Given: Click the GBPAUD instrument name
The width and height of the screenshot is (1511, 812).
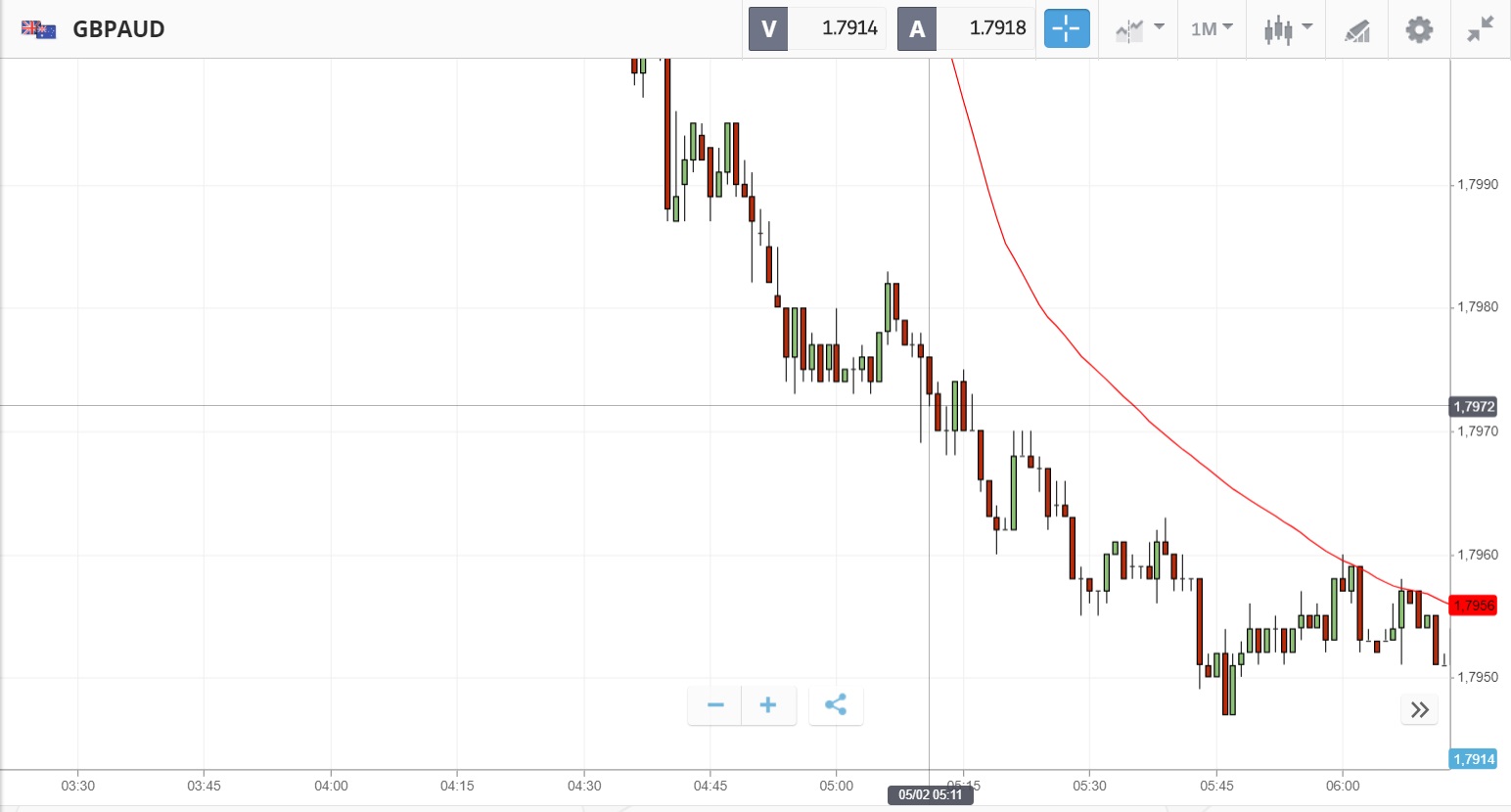Looking at the screenshot, I should pos(118,29).
